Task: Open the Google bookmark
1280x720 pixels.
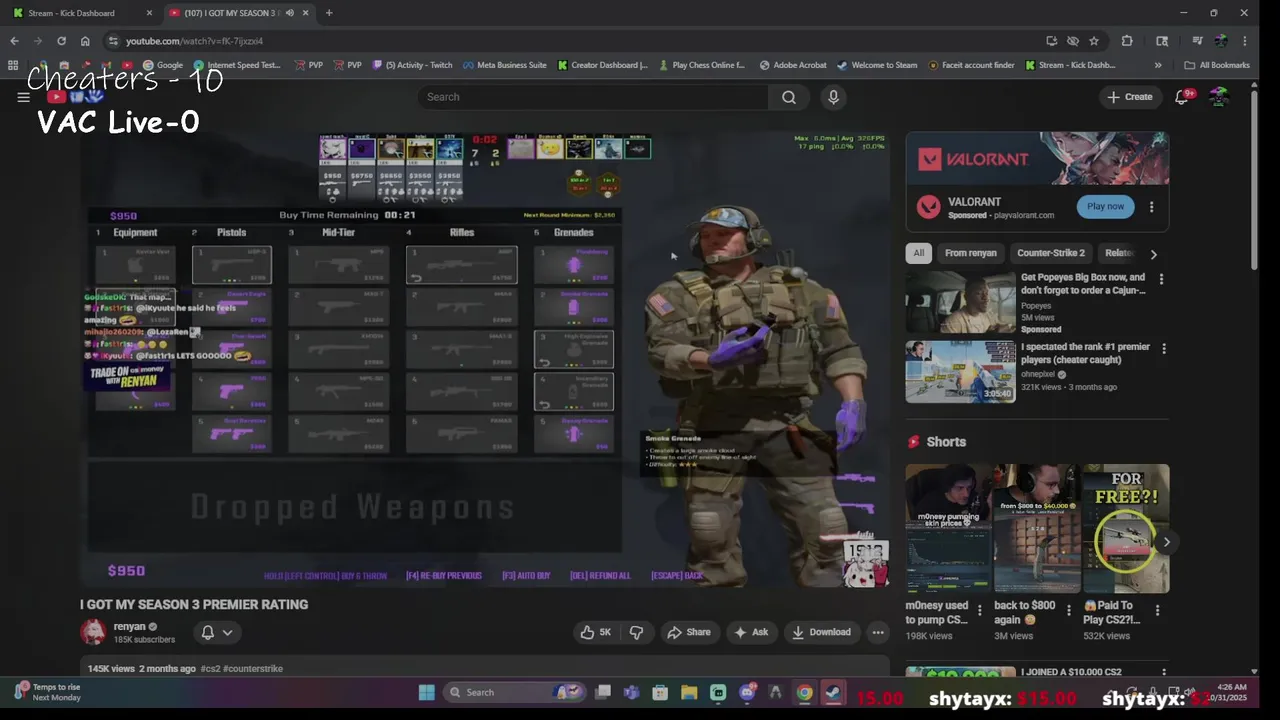Action: click(x=163, y=65)
